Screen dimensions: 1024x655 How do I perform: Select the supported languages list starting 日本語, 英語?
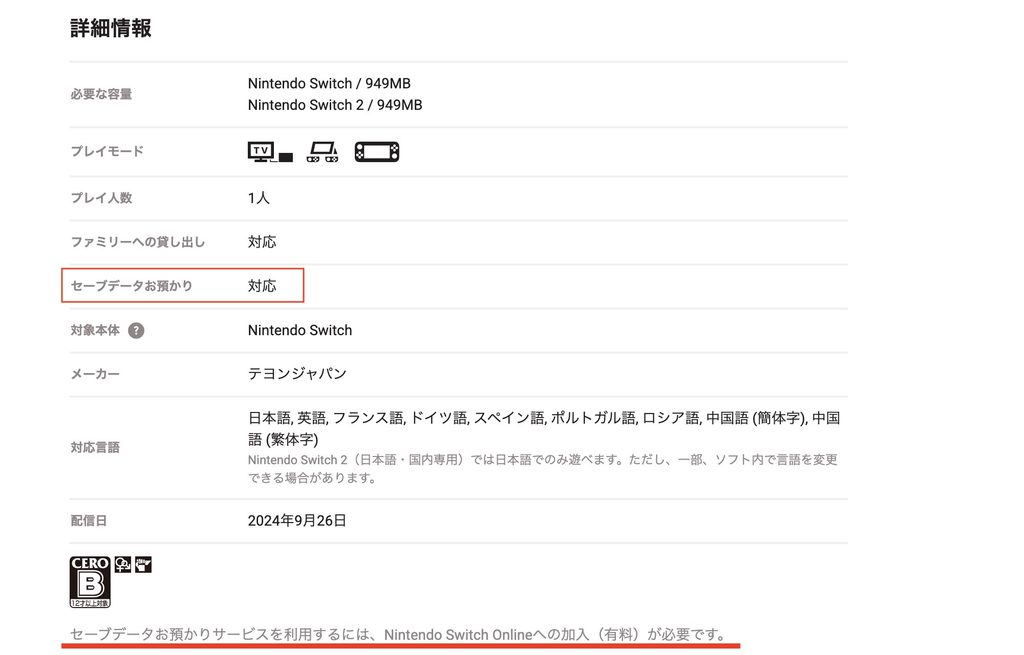[x=544, y=428]
